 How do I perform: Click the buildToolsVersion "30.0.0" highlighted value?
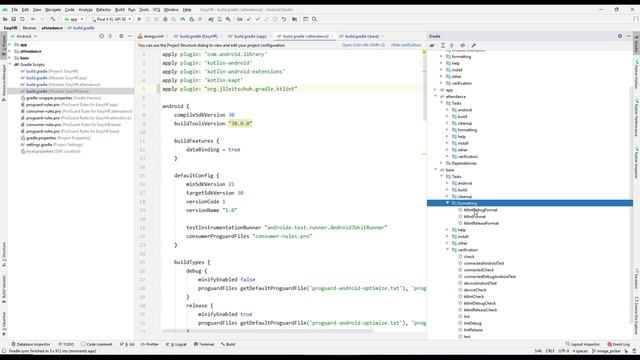tap(240, 123)
